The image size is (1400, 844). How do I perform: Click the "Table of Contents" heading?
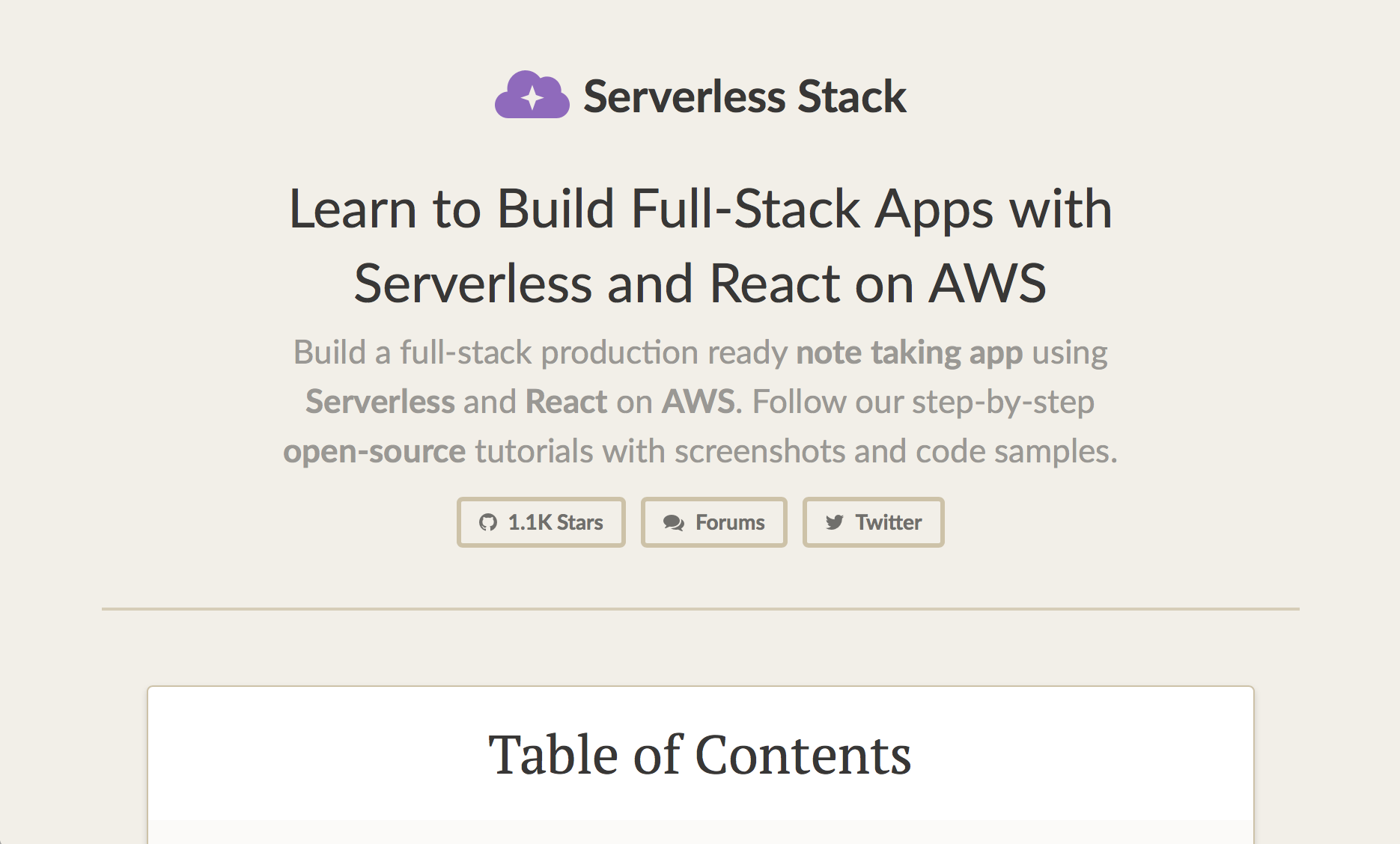tap(700, 754)
